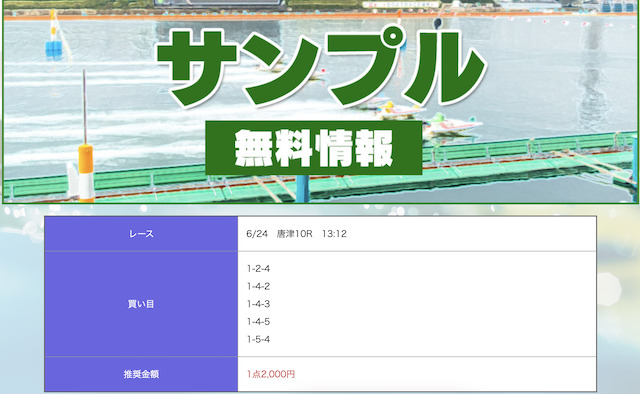Click the orange and white course pole
The width and height of the screenshot is (640, 394).
pos(86,171)
